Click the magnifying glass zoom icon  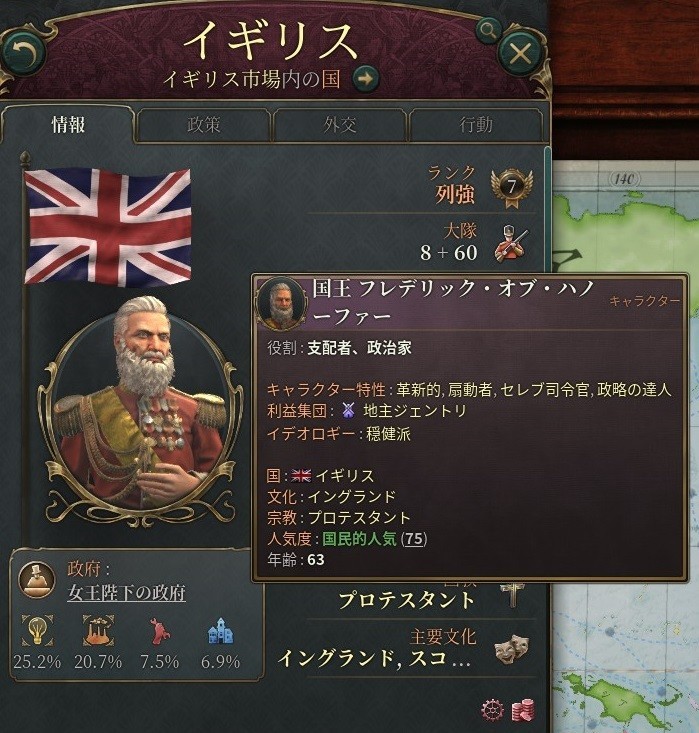(x=488, y=31)
